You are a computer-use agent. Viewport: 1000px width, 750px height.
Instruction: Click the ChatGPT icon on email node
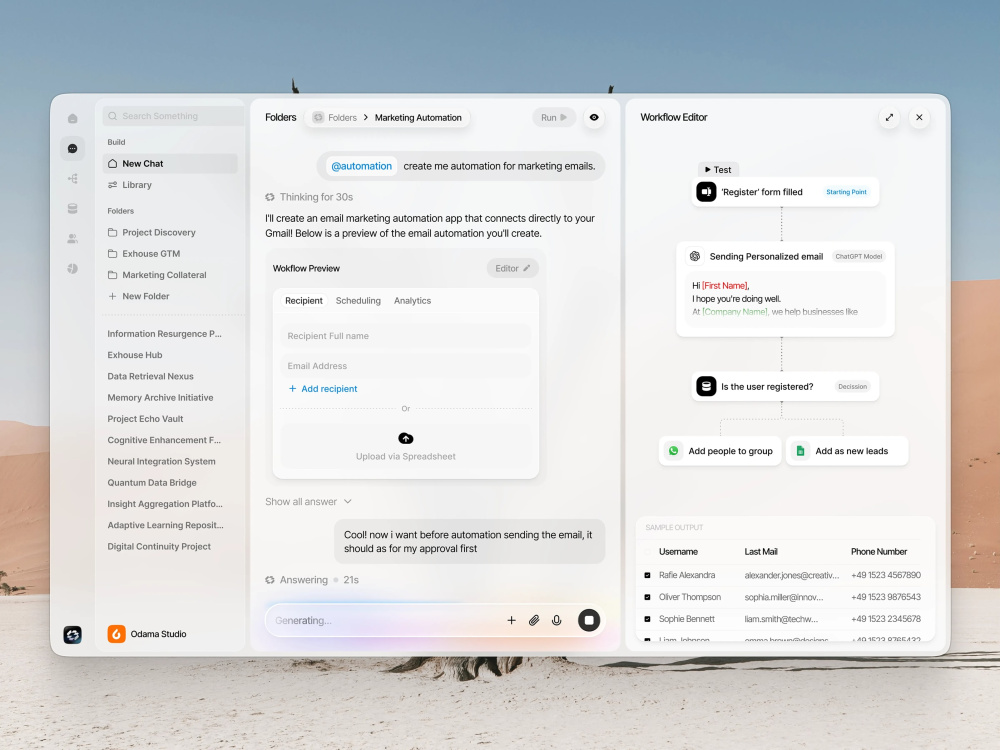point(695,256)
